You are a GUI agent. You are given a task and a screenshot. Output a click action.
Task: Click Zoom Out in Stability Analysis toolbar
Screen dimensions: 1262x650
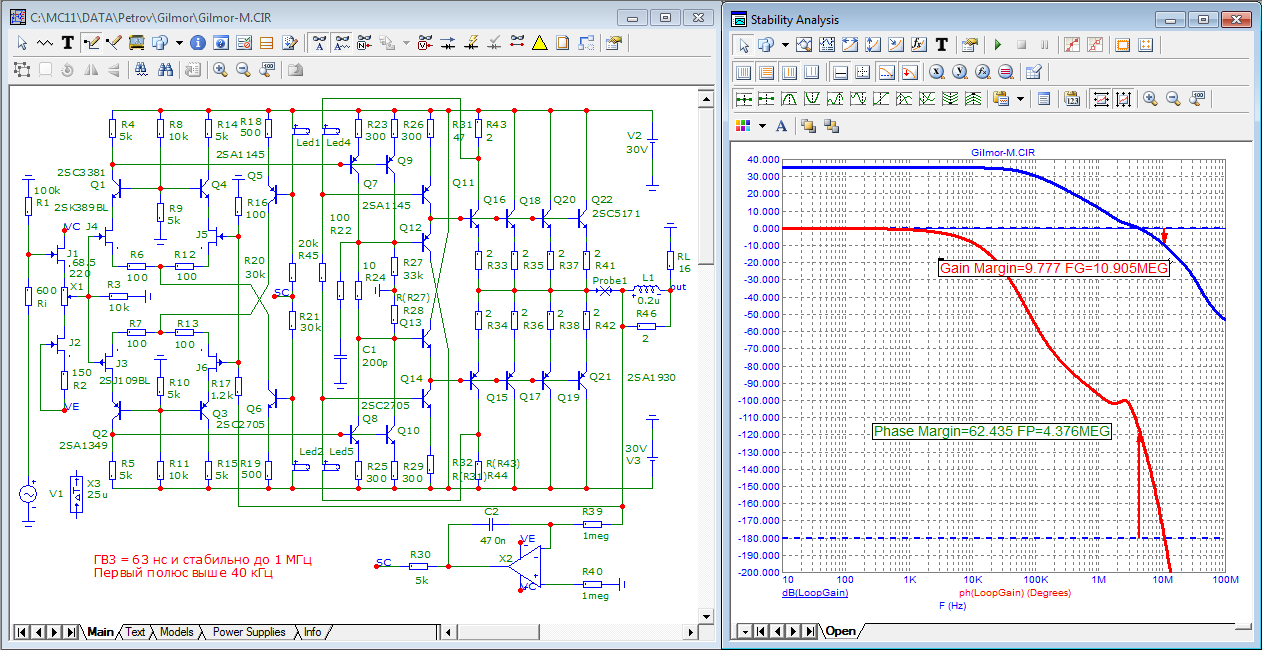(1173, 98)
